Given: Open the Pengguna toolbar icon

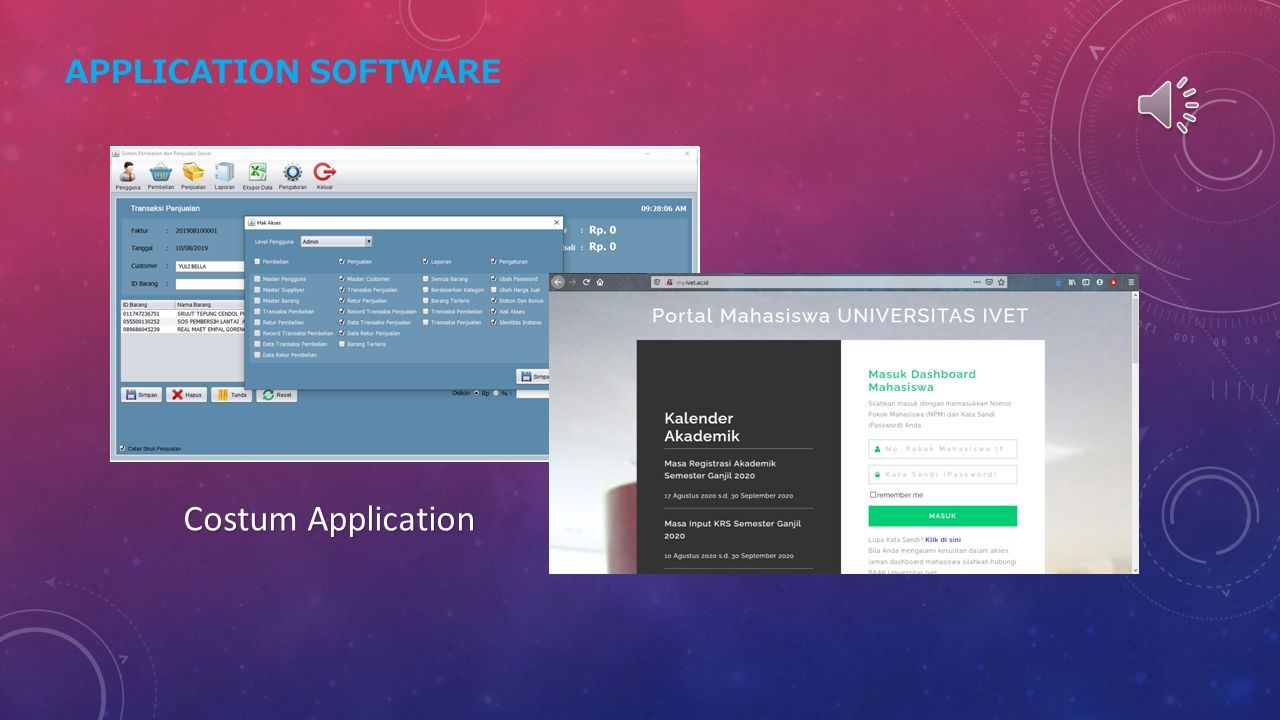Looking at the screenshot, I should [x=128, y=175].
